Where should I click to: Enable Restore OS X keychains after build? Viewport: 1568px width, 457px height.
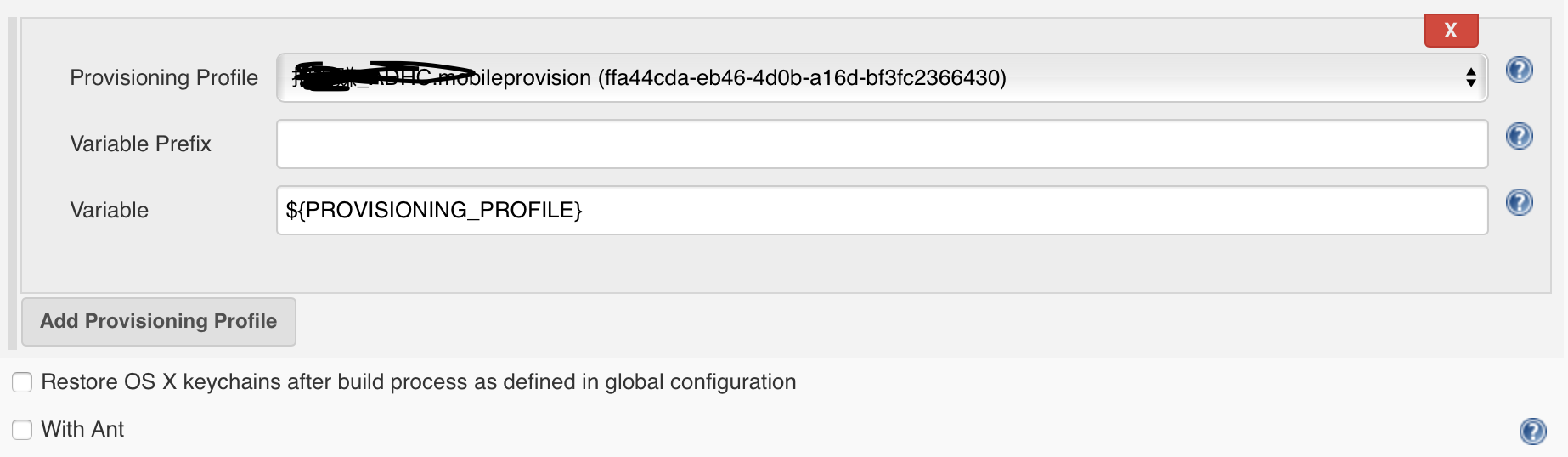coord(22,382)
